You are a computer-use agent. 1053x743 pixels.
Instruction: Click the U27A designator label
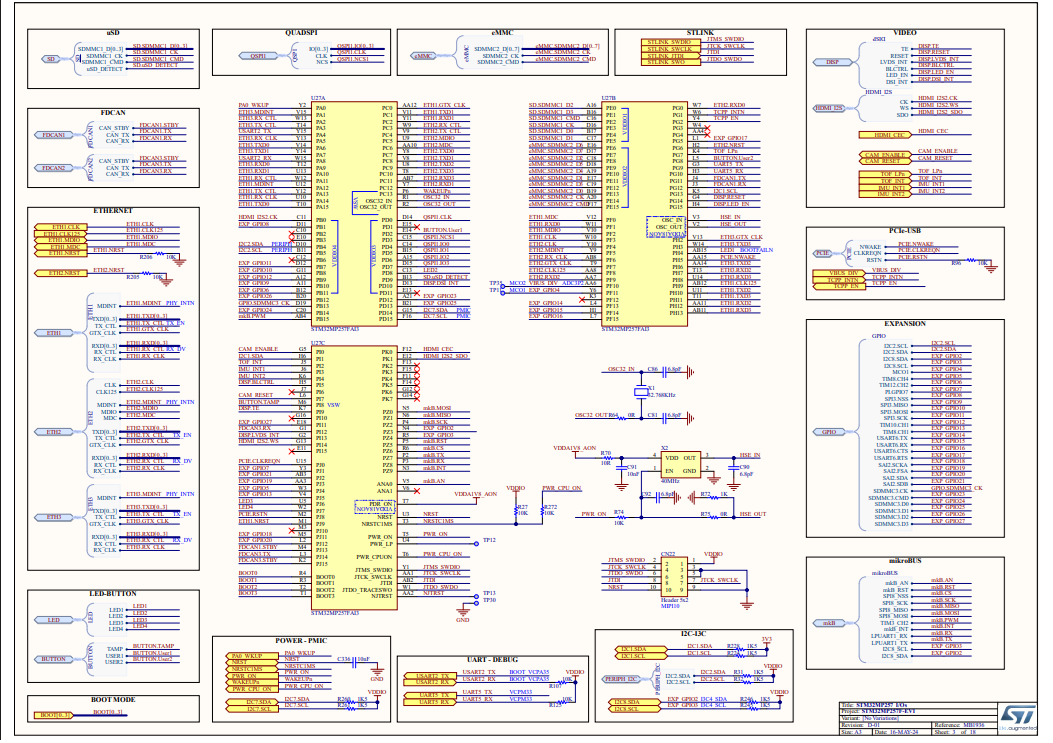[x=318, y=98]
